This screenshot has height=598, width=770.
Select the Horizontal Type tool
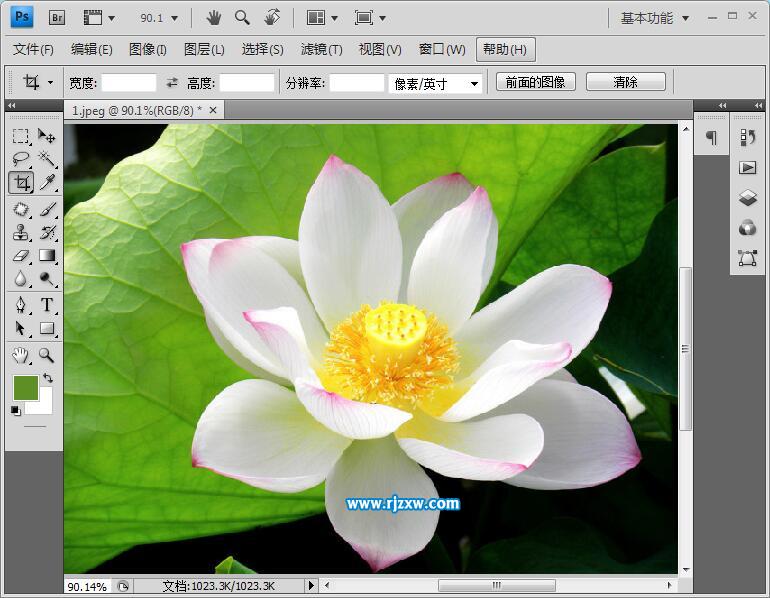[47, 305]
